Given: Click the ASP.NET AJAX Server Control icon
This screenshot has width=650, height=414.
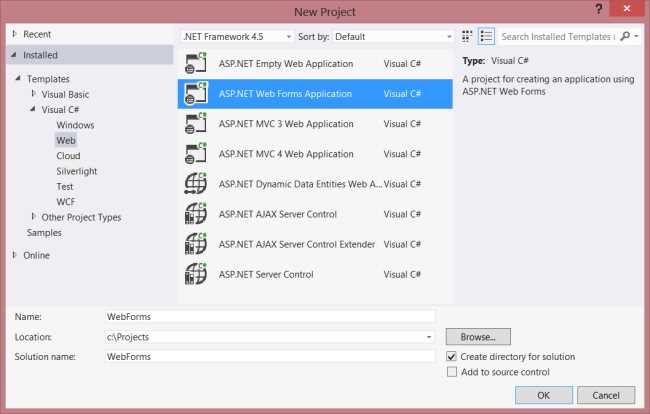Looking at the screenshot, I should tap(196, 214).
